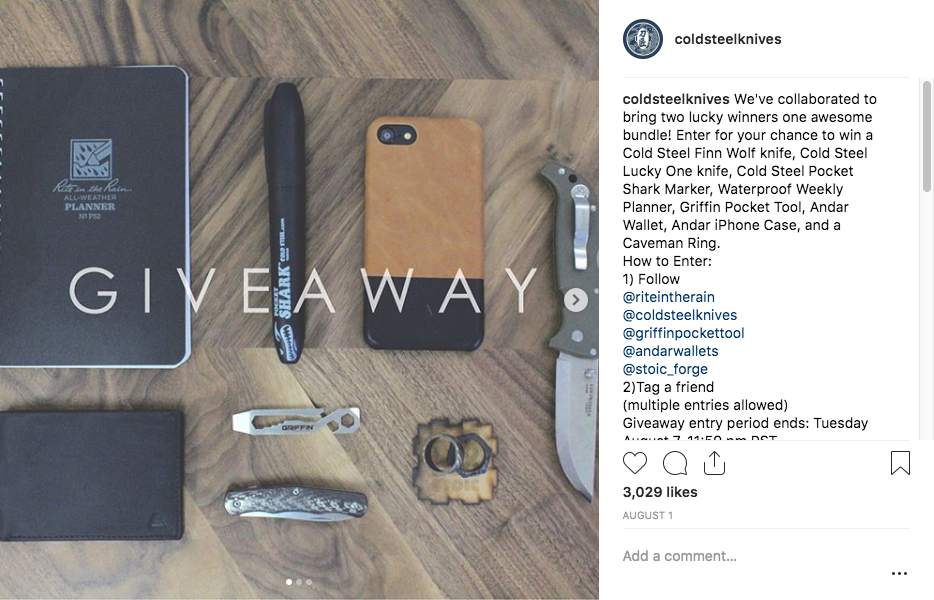Share the post via the share icon
This screenshot has width=934, height=600.
point(714,463)
